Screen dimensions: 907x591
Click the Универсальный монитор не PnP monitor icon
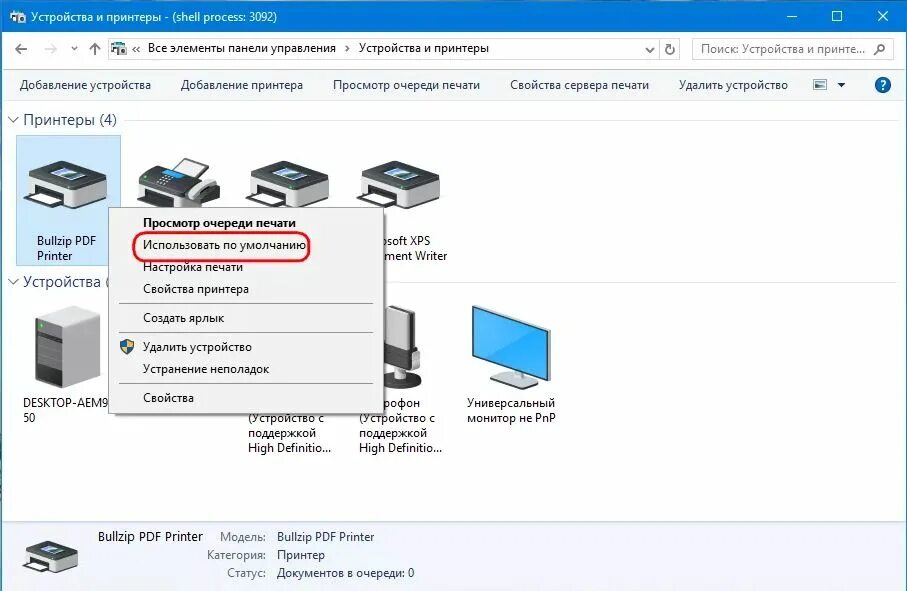[x=510, y=340]
